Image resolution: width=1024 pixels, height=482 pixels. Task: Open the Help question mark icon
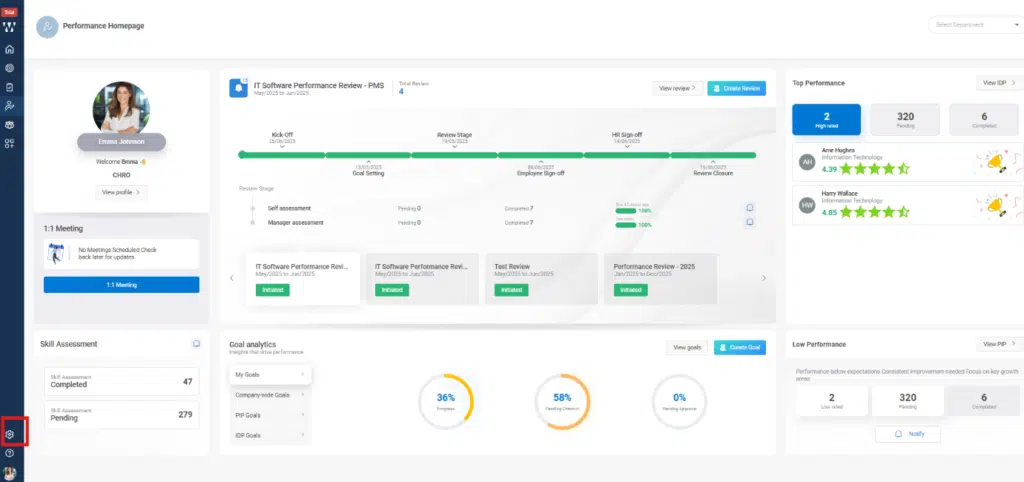click(9, 453)
